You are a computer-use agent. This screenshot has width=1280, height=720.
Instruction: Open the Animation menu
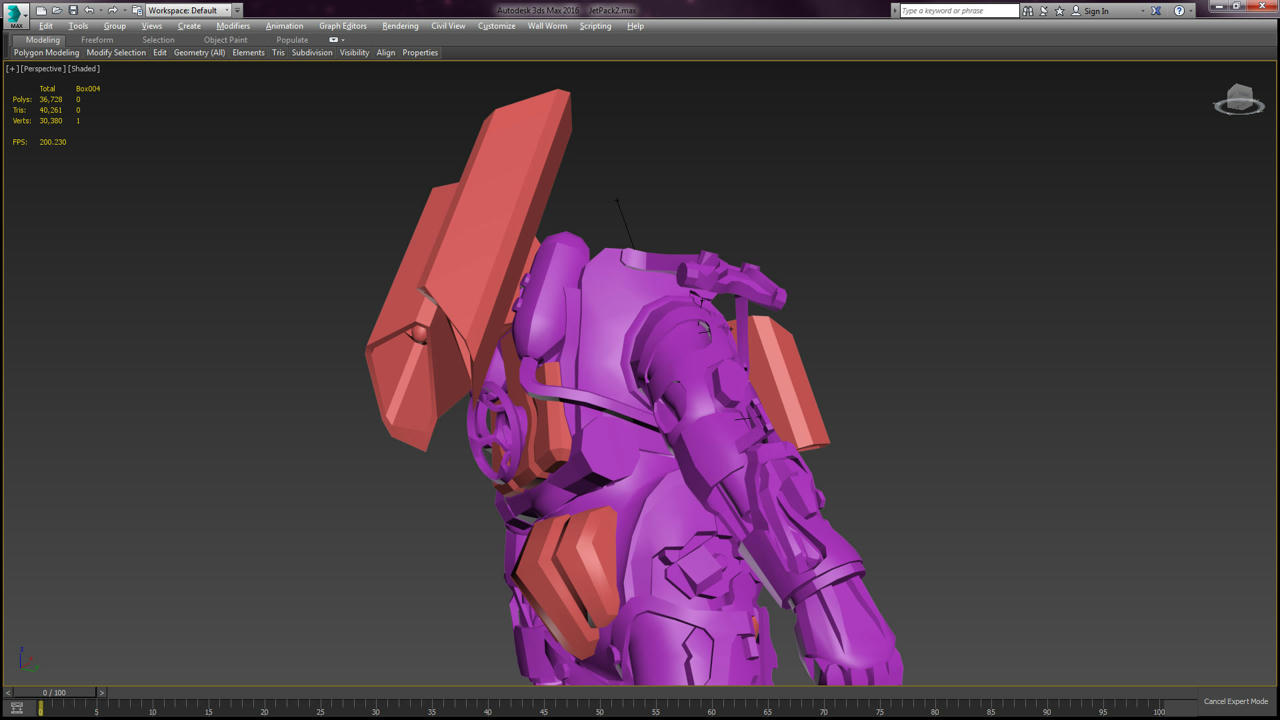point(284,26)
